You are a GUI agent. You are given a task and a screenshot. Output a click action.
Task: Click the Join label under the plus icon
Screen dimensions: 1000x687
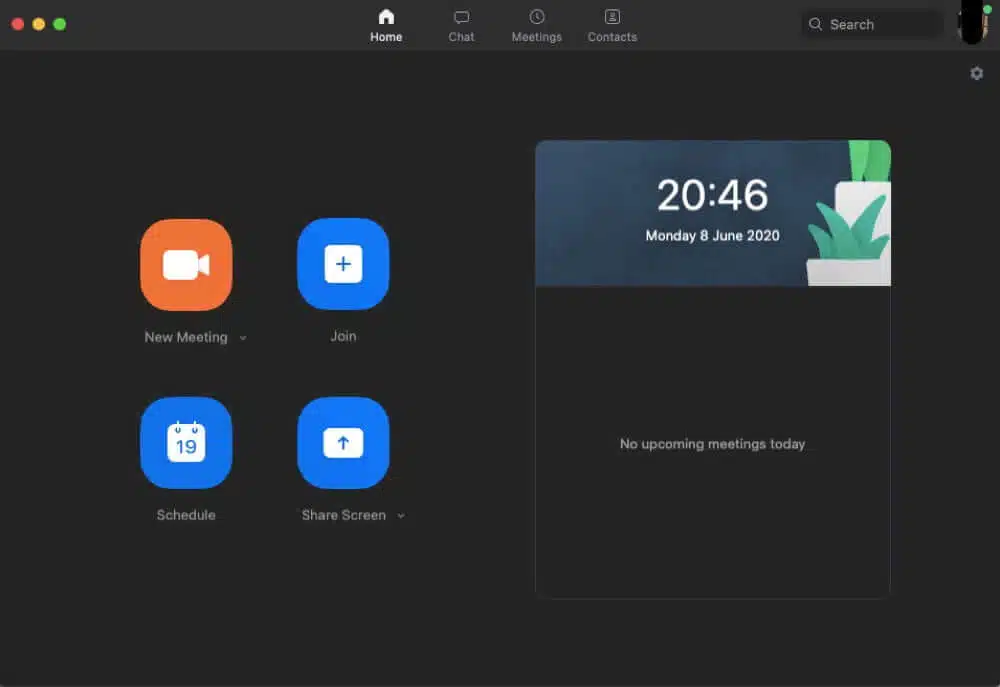pos(343,336)
